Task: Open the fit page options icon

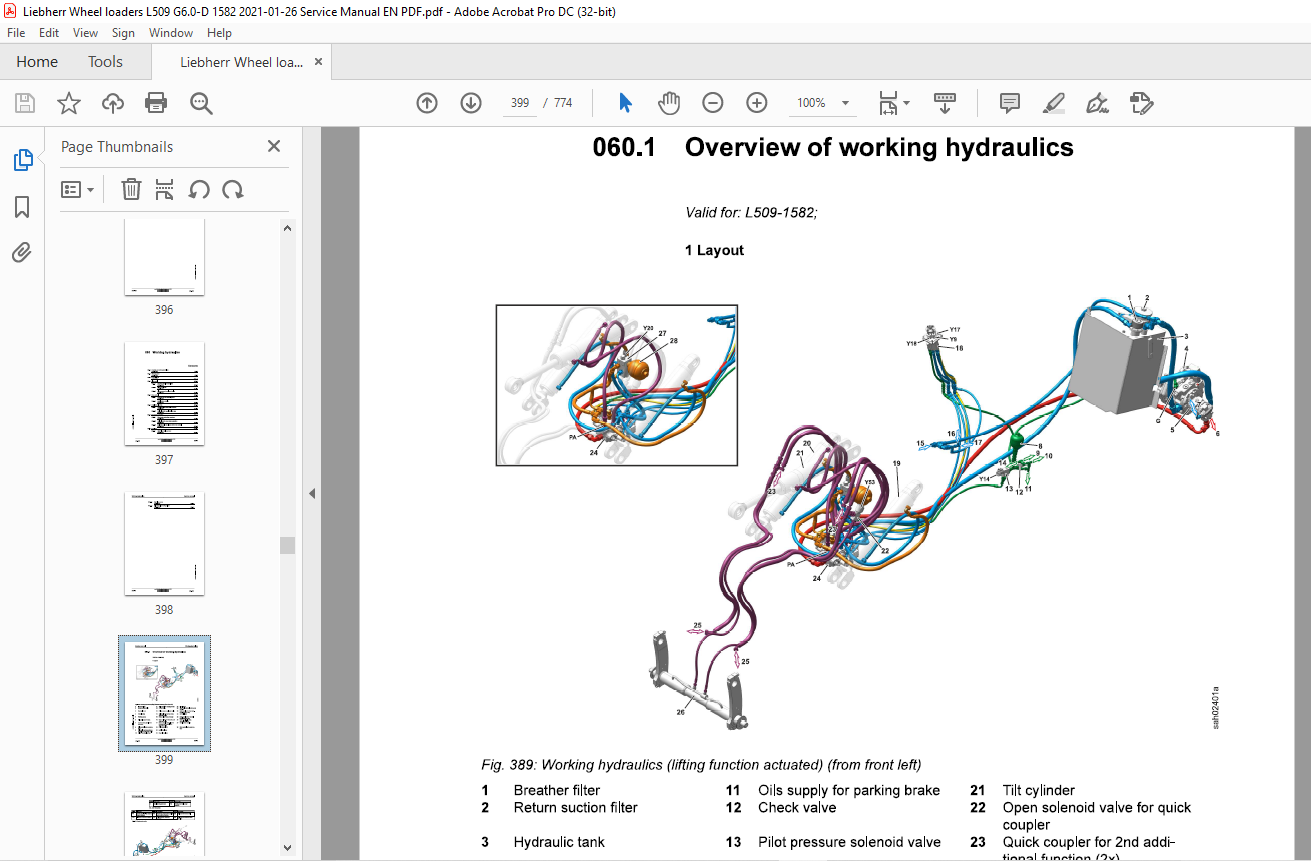Action: coord(888,103)
